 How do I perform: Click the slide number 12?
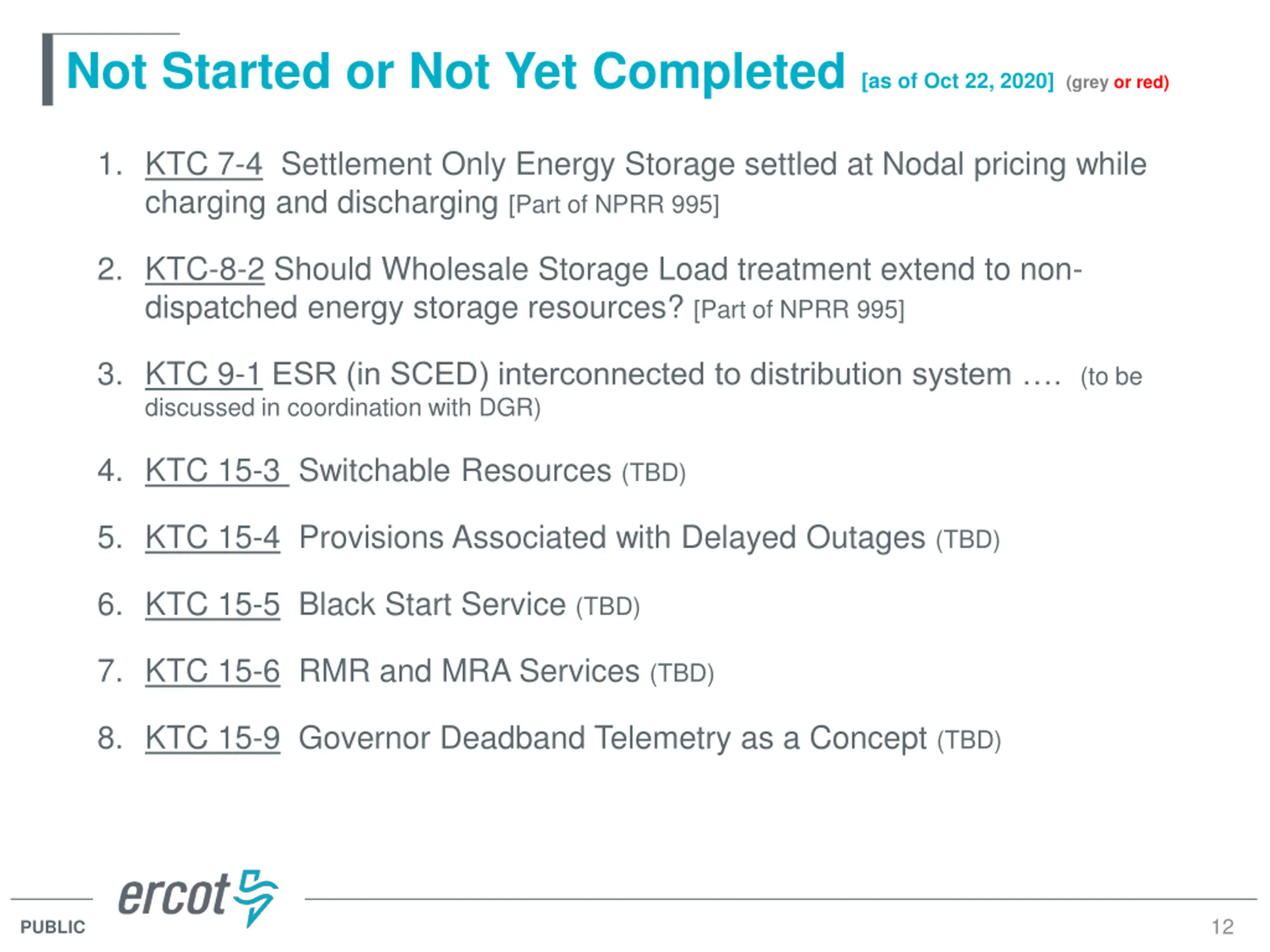1222,927
